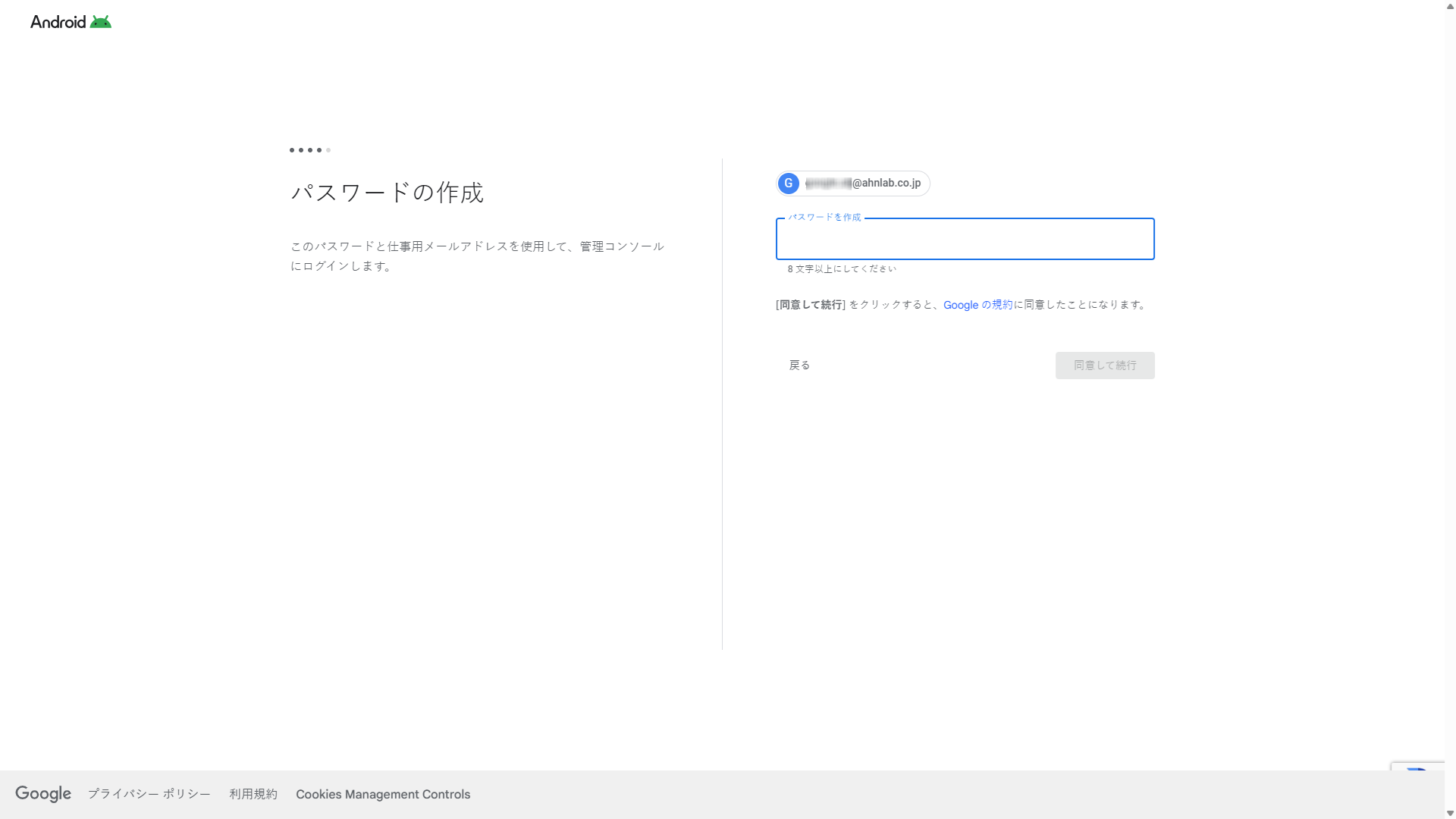
Task: Click the Android robot head icon
Action: 100,22
